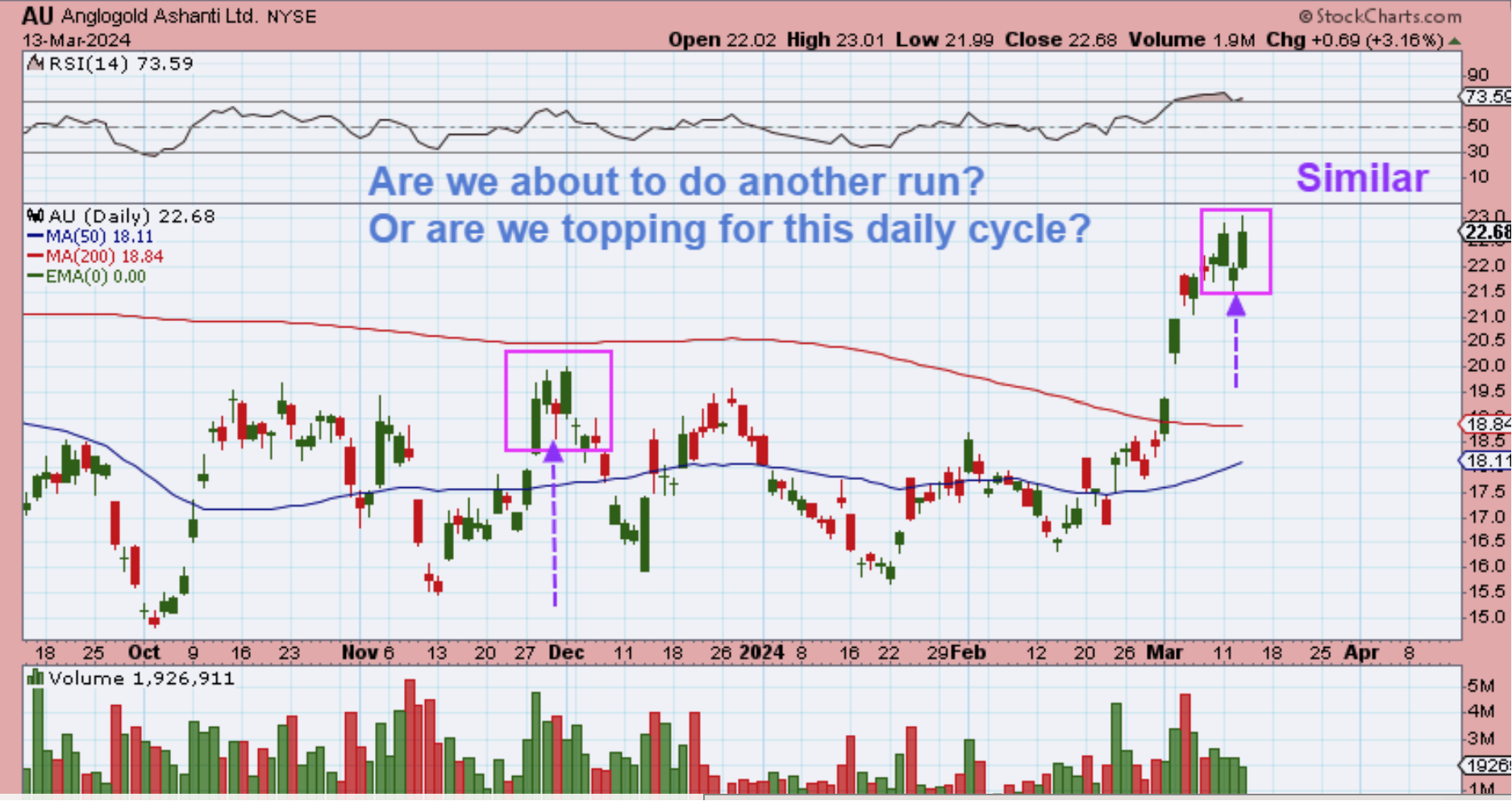Image resolution: width=1512 pixels, height=801 pixels.
Task: Click the purple Similar annotation text
Action: (x=1362, y=178)
